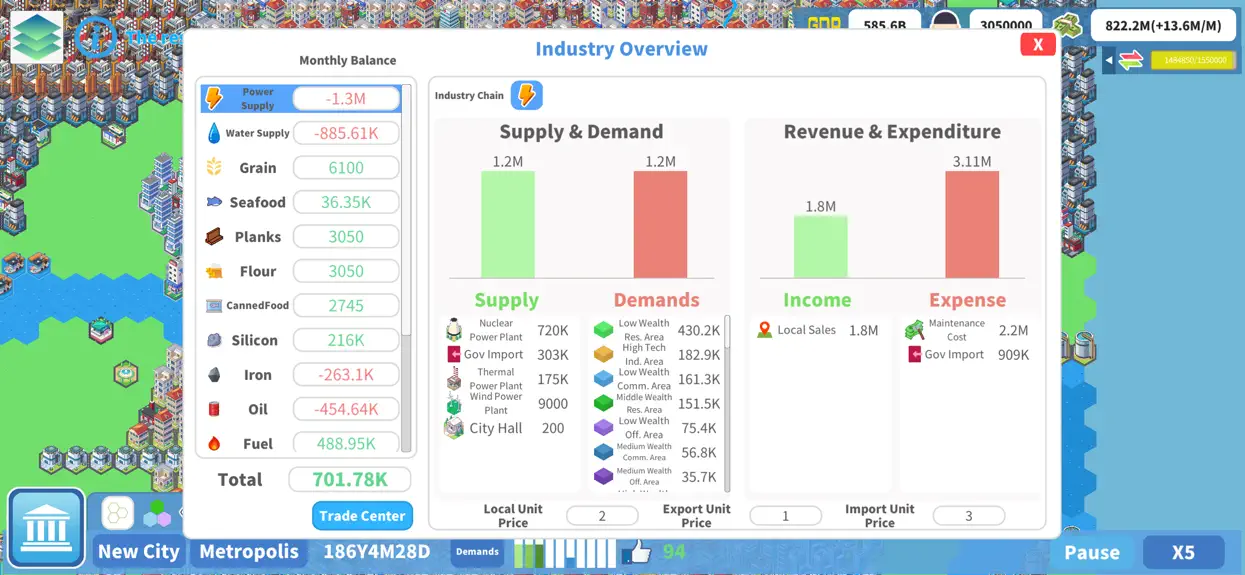1245x575 pixels.
Task: Select Power Supply in monthly balance
Action: (301, 98)
